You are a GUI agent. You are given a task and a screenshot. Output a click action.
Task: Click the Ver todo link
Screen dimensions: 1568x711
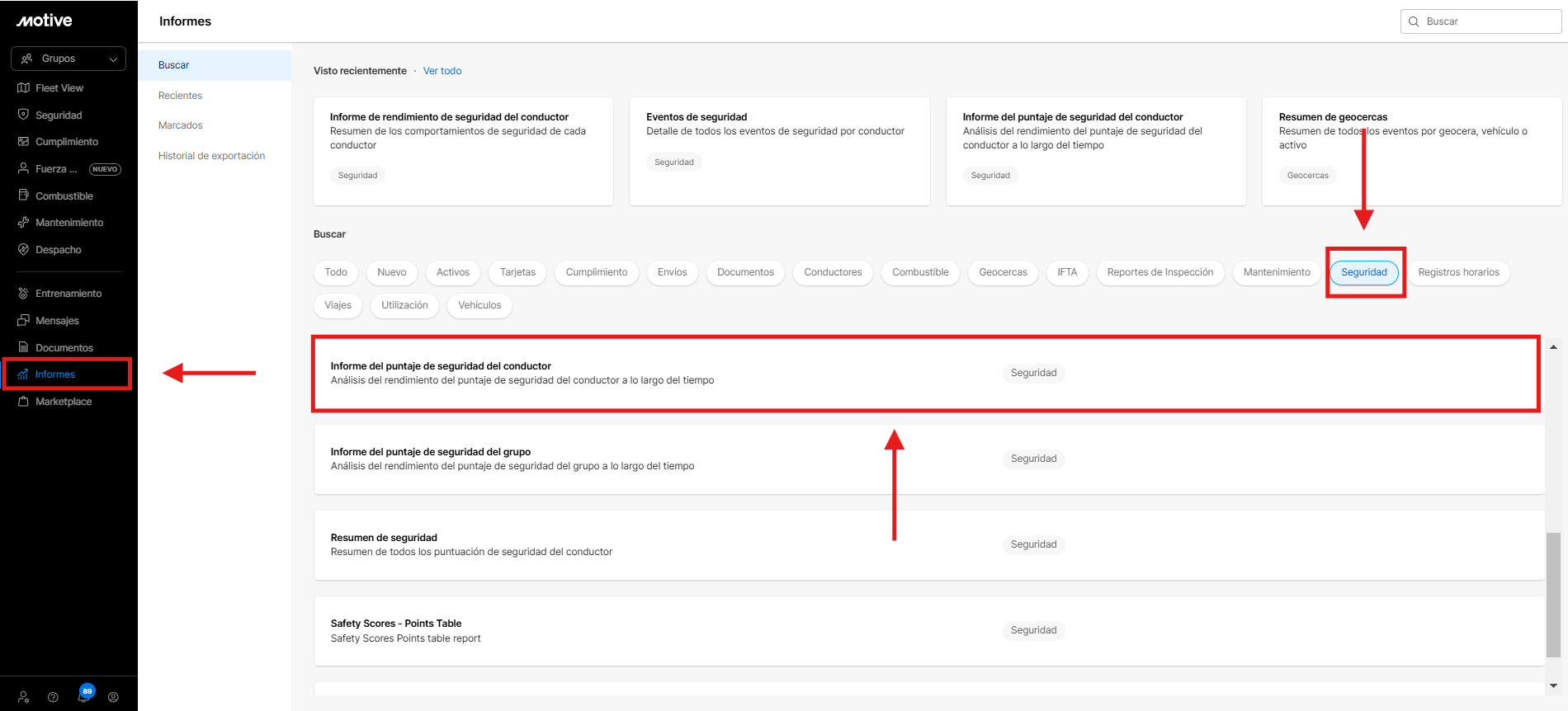[x=442, y=71]
